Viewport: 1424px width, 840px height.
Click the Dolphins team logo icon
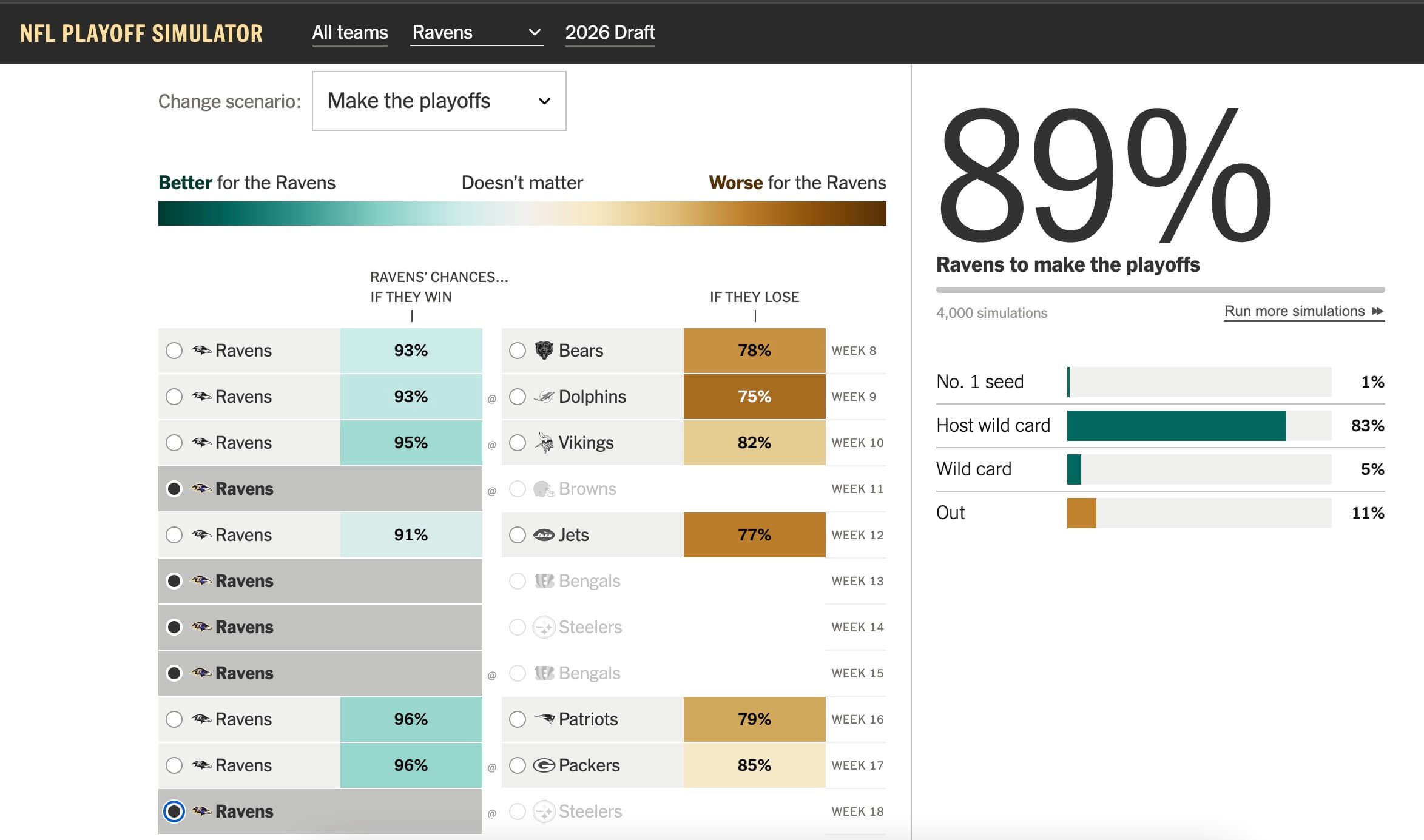(544, 397)
